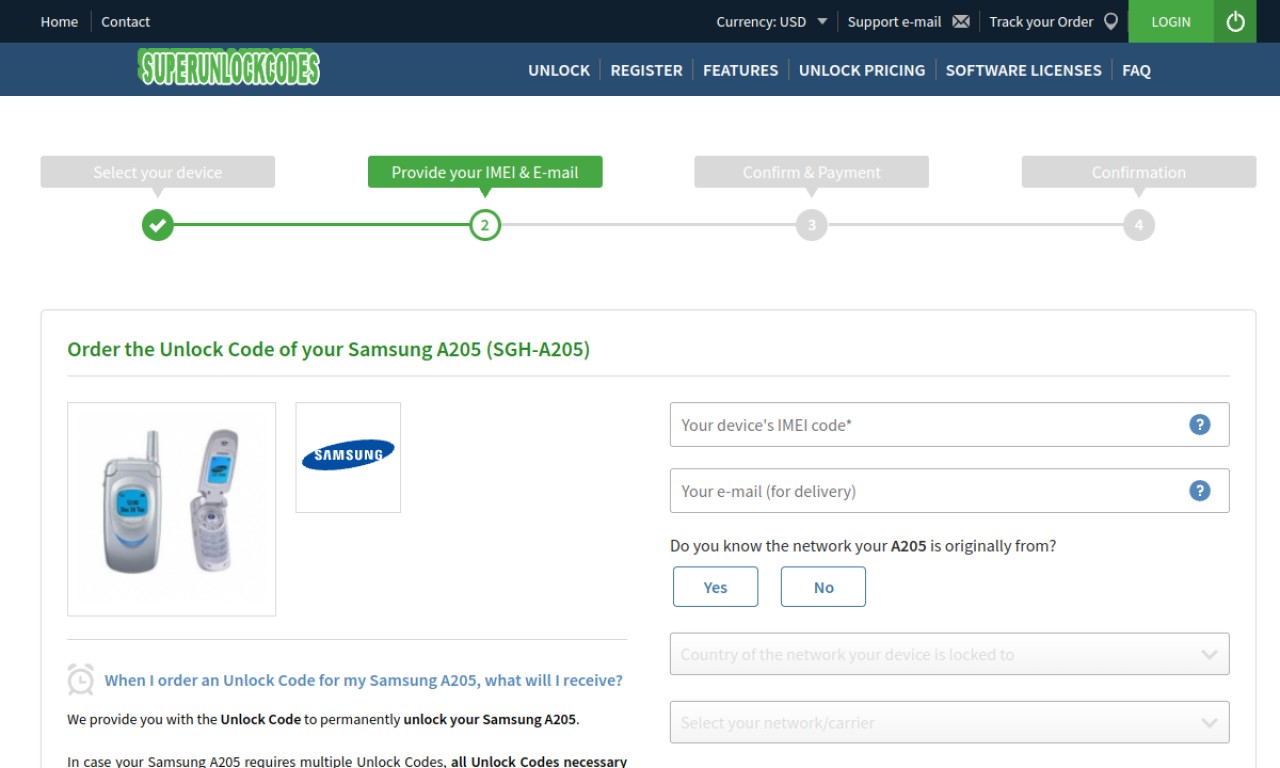Select the Select your device step tab
The width and height of the screenshot is (1280, 768).
pyautogui.click(x=158, y=172)
